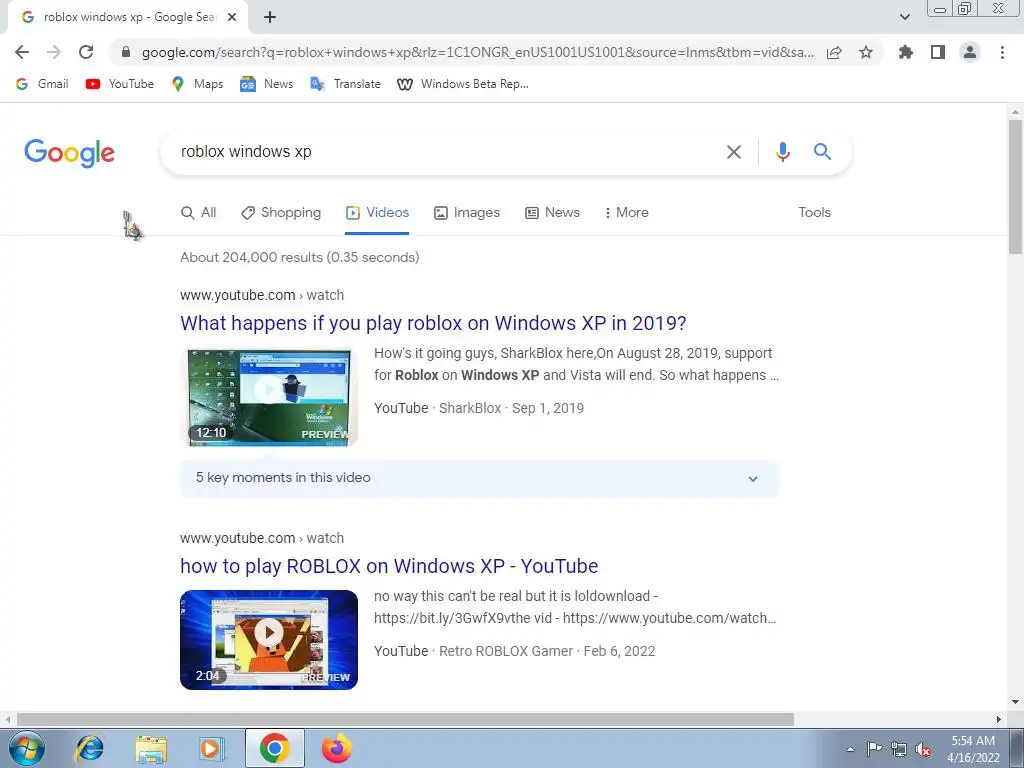1024x768 pixels.
Task: Play the 2:04 video thumbnail
Action: (x=269, y=640)
